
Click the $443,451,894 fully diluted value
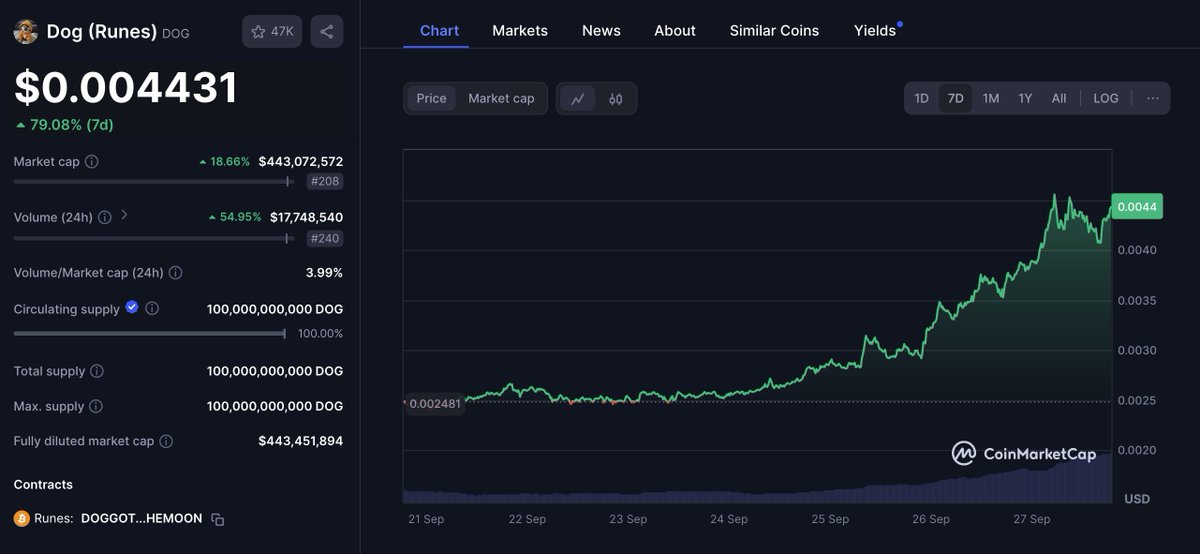[x=301, y=441]
